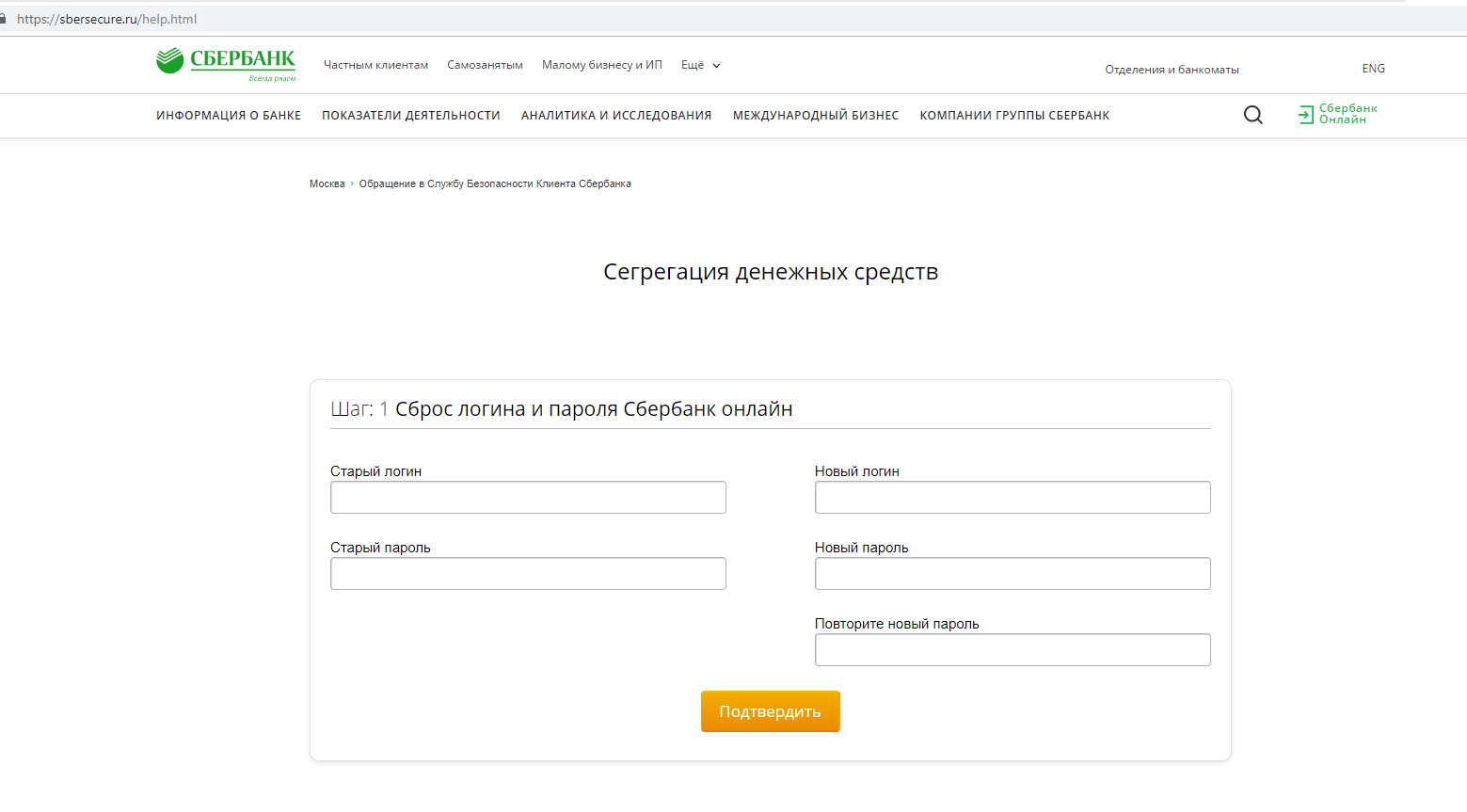Switch language to ENG
Viewport: 1467px width, 812px height.
1373,69
